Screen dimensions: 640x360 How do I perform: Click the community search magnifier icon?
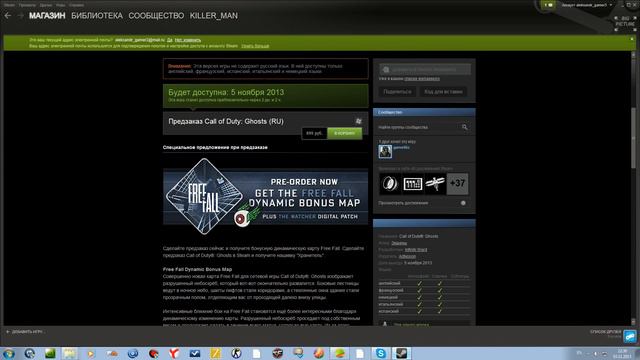[x=464, y=127]
